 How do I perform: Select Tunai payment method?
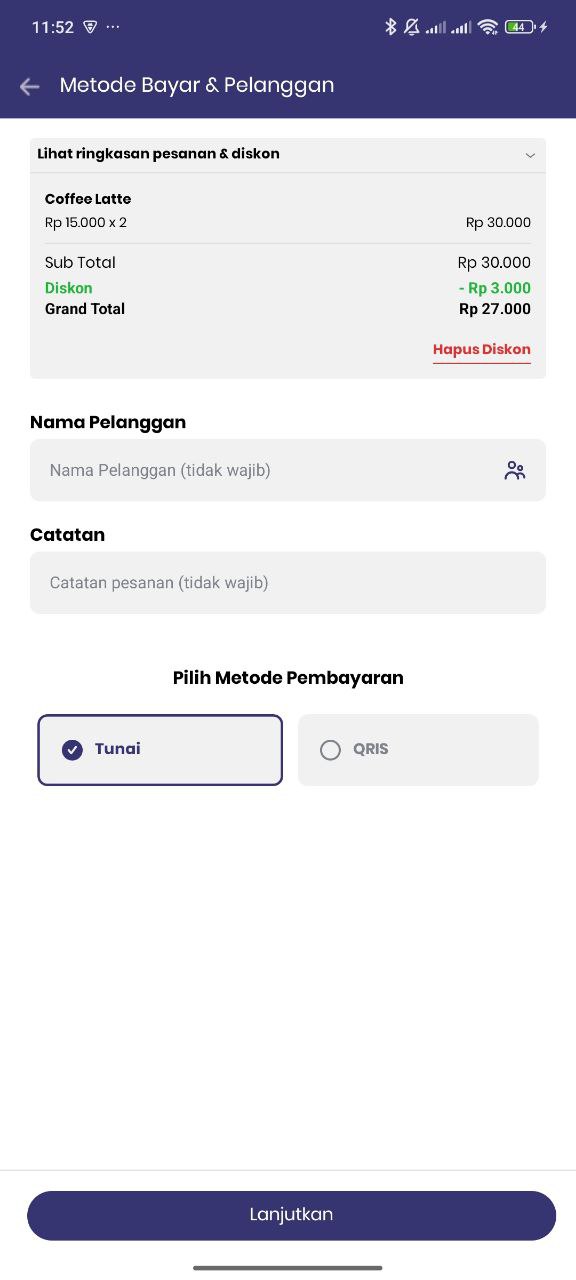(160, 750)
